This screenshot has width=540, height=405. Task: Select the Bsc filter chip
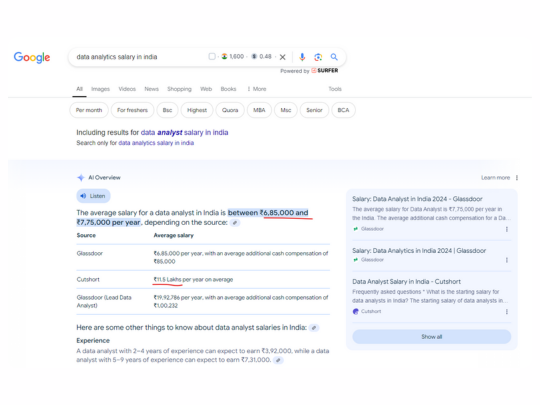[167, 110]
